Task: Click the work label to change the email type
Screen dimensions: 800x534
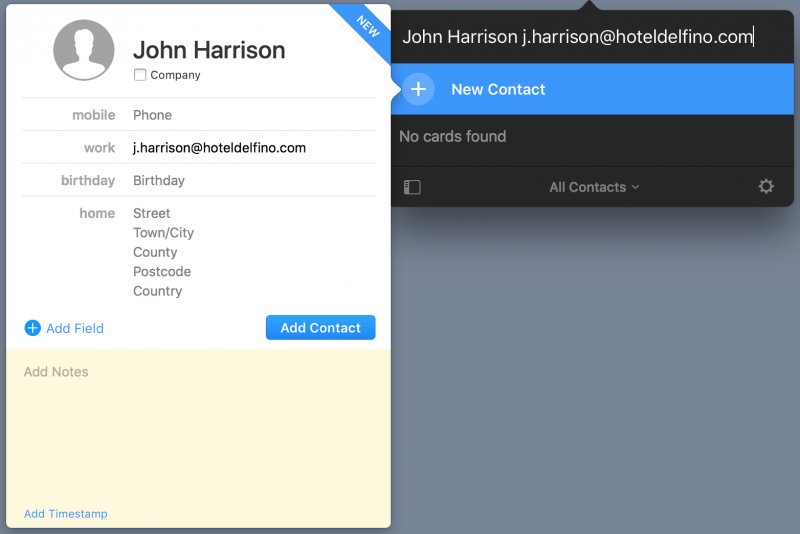Action: coord(100,148)
